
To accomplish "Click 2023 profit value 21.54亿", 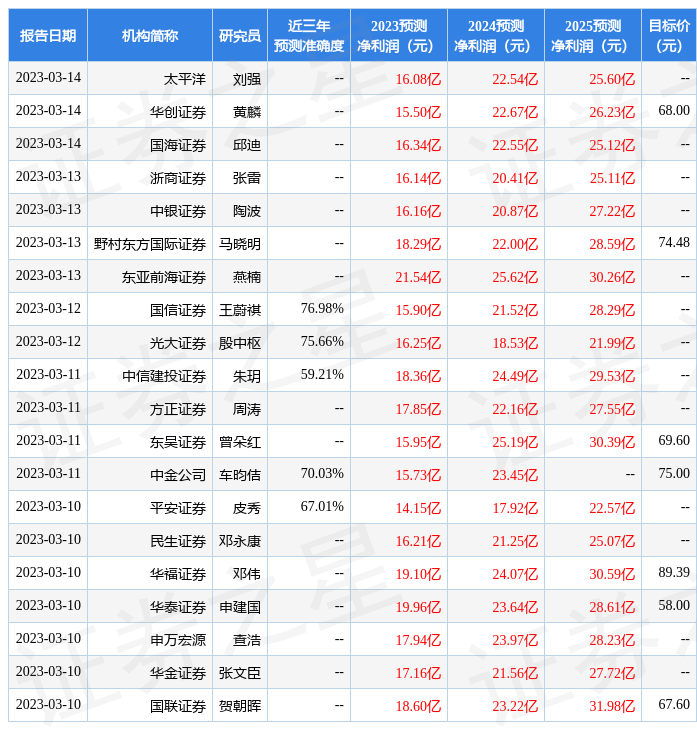I will (x=418, y=277).
